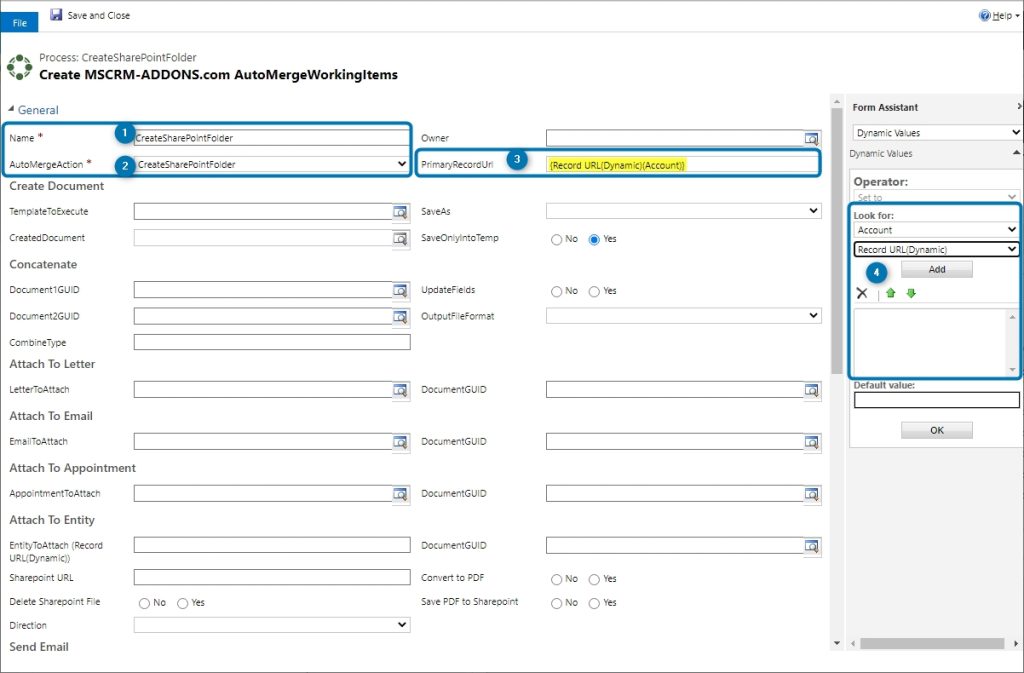
Task: Choose No for UpdateFields
Action: pyautogui.click(x=557, y=291)
